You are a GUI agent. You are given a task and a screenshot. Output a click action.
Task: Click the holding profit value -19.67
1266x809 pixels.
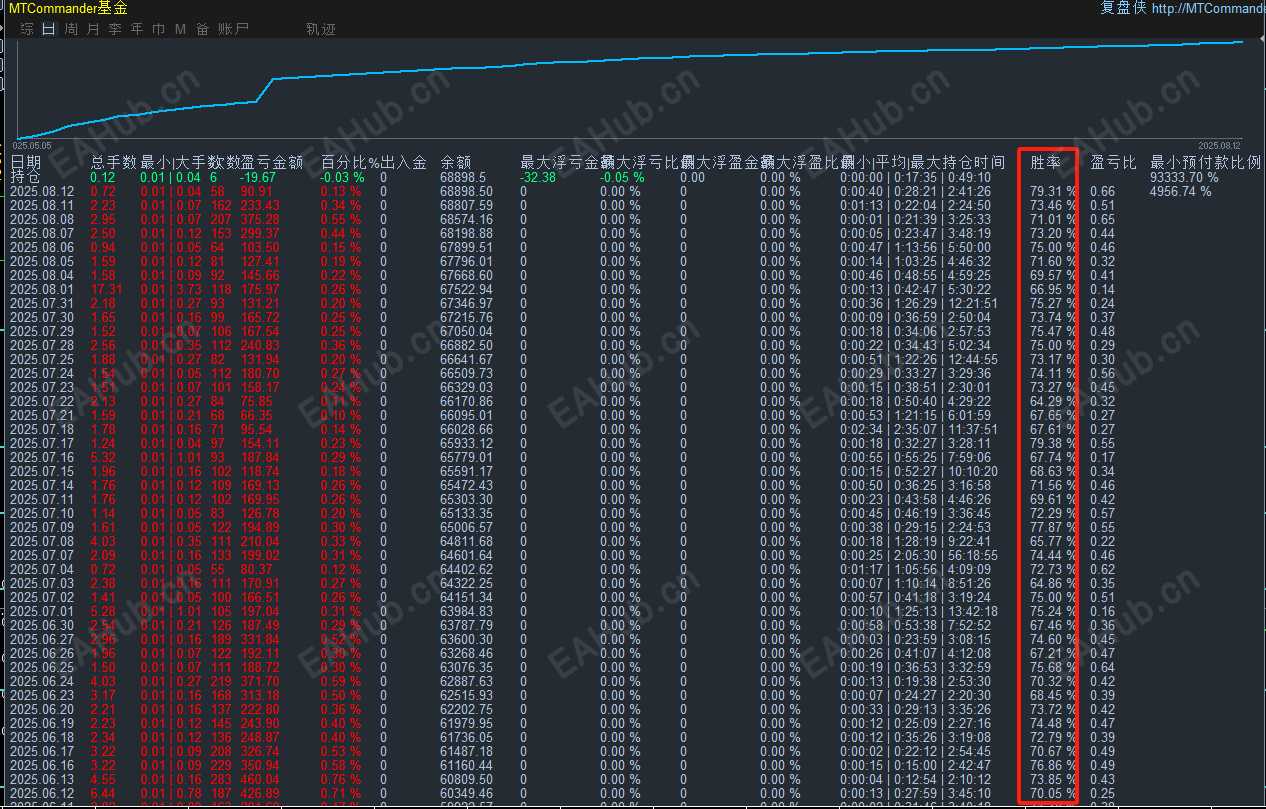[x=259, y=177]
